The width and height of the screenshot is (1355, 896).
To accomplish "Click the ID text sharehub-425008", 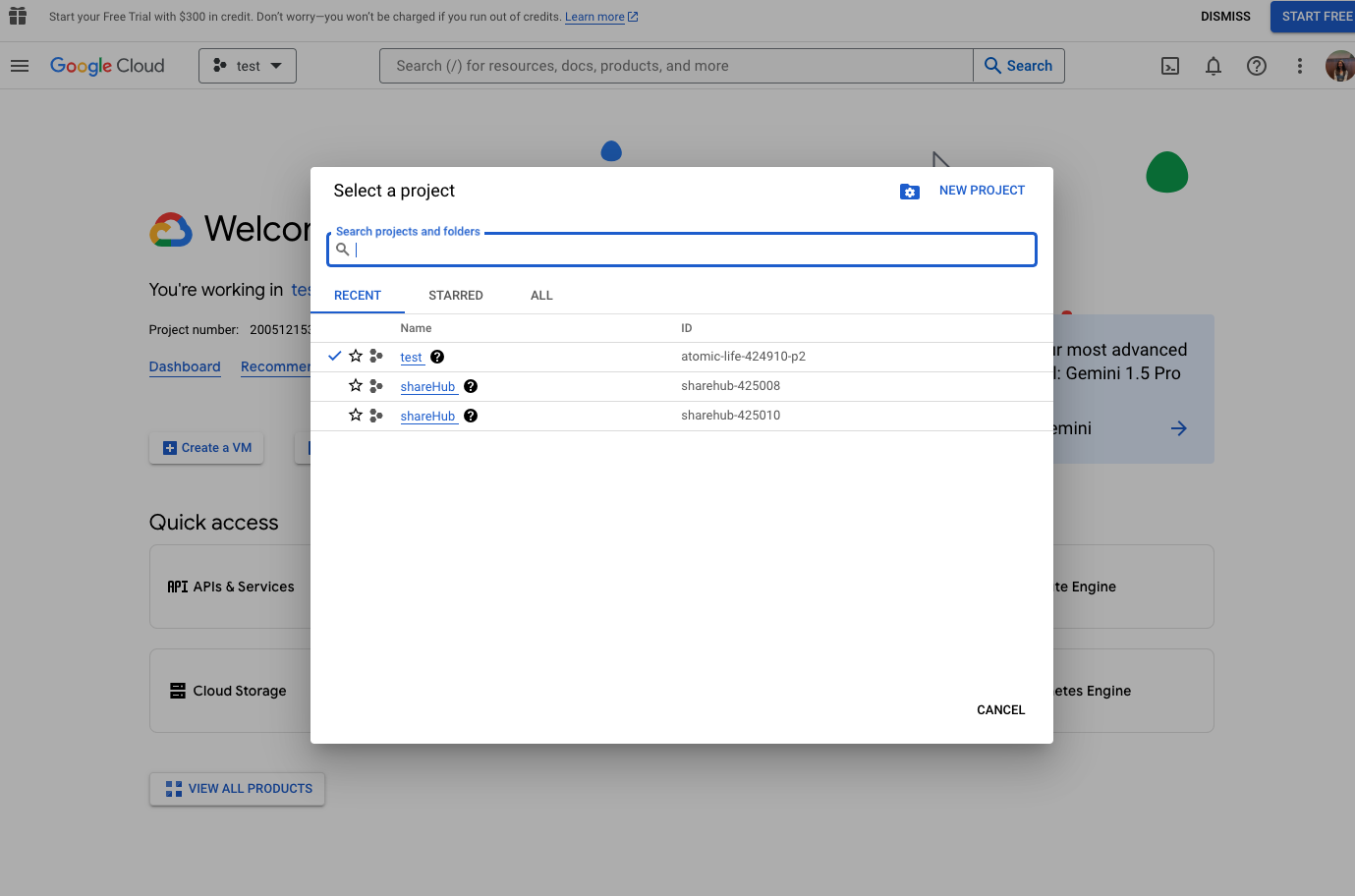I will [x=730, y=386].
